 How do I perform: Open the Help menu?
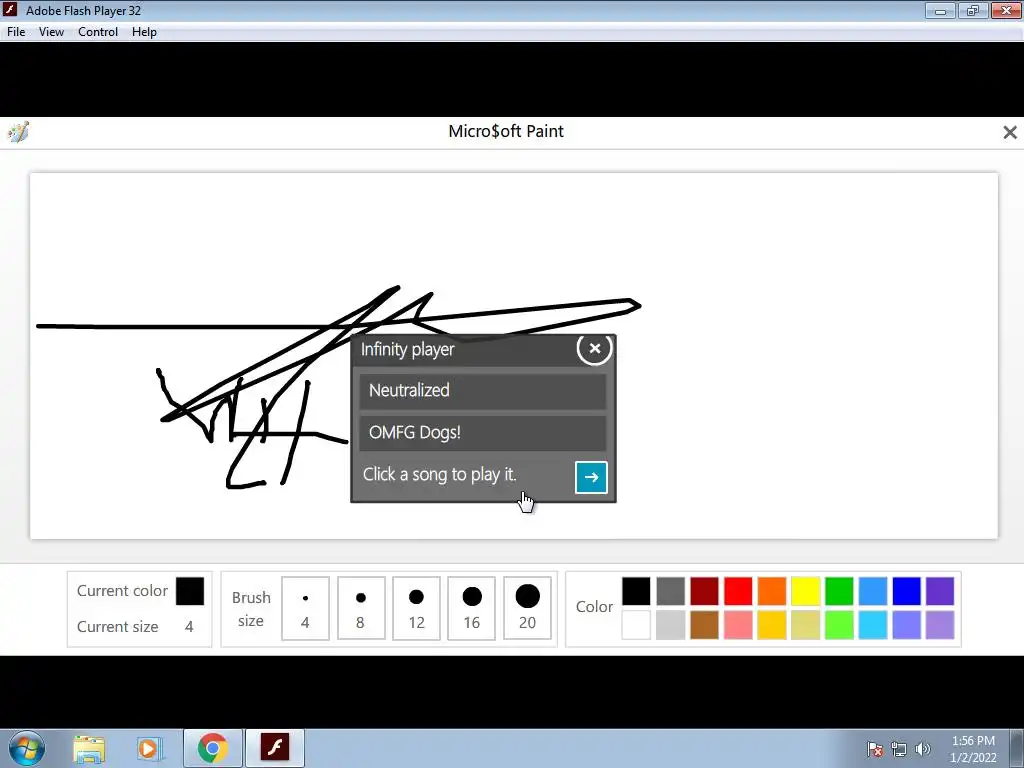(x=144, y=32)
